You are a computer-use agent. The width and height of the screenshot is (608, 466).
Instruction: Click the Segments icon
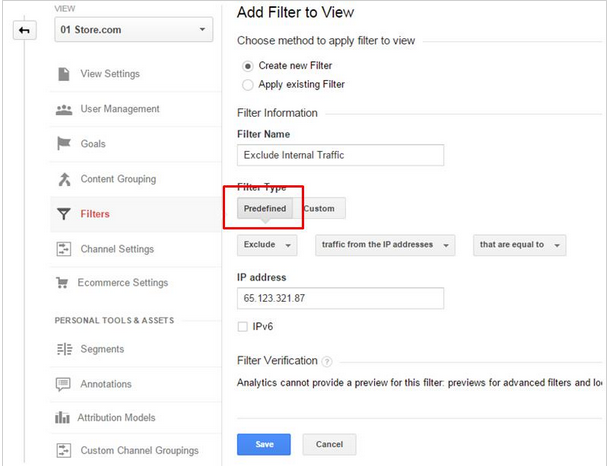coord(64,349)
